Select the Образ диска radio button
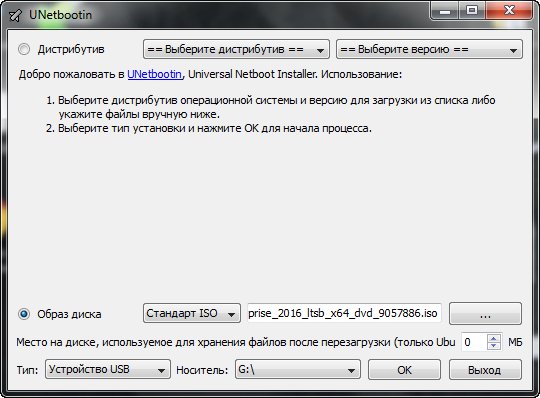The height and width of the screenshot is (398, 540). tap(24, 314)
